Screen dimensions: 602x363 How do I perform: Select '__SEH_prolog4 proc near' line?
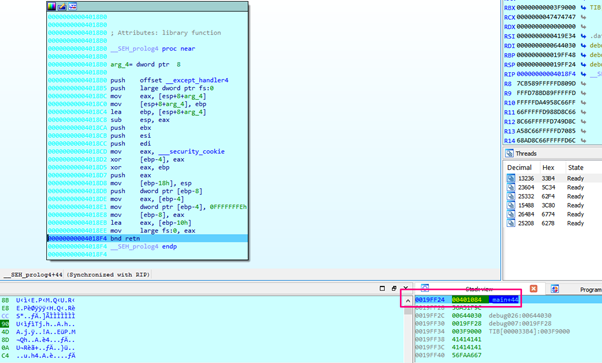coord(153,49)
